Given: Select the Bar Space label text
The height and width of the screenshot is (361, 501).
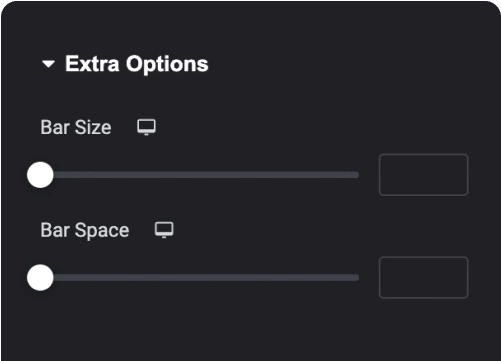Looking at the screenshot, I should coord(85,230).
